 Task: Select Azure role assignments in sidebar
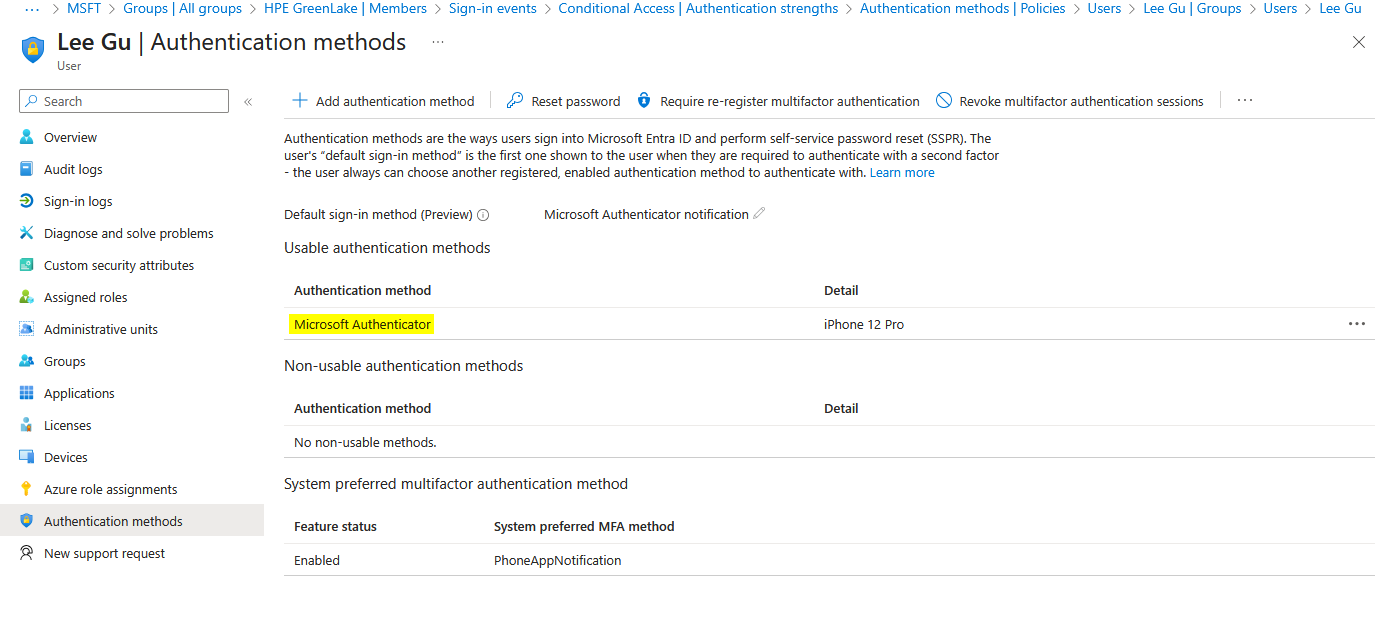click(x=110, y=490)
